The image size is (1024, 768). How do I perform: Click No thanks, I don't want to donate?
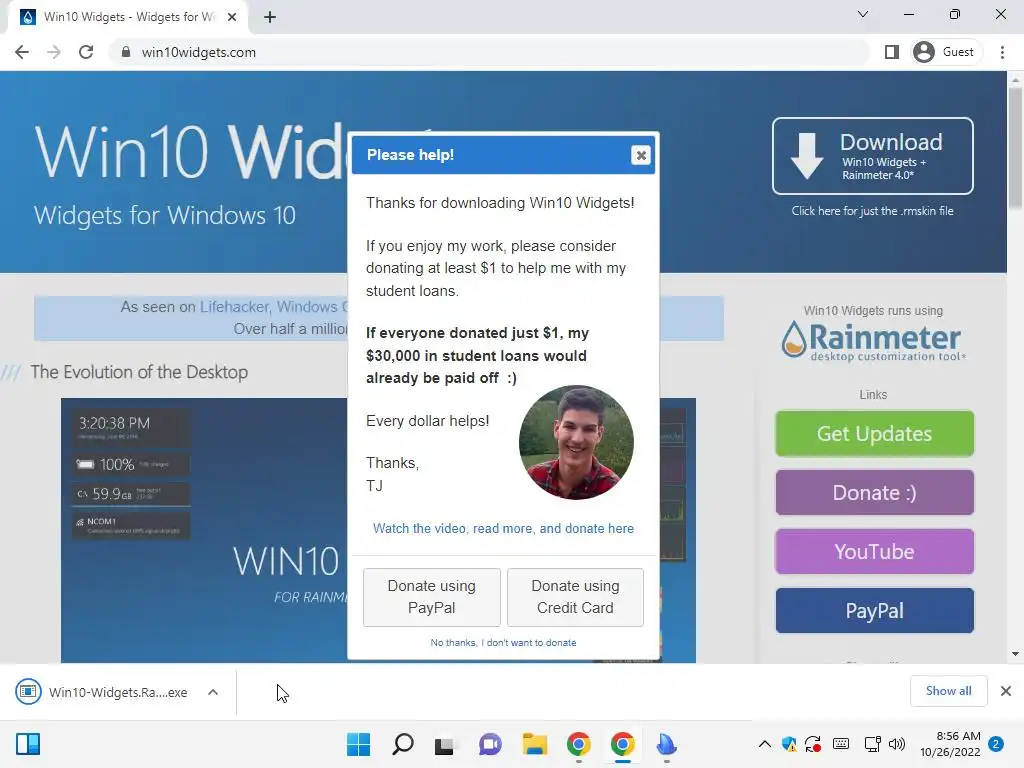(503, 643)
